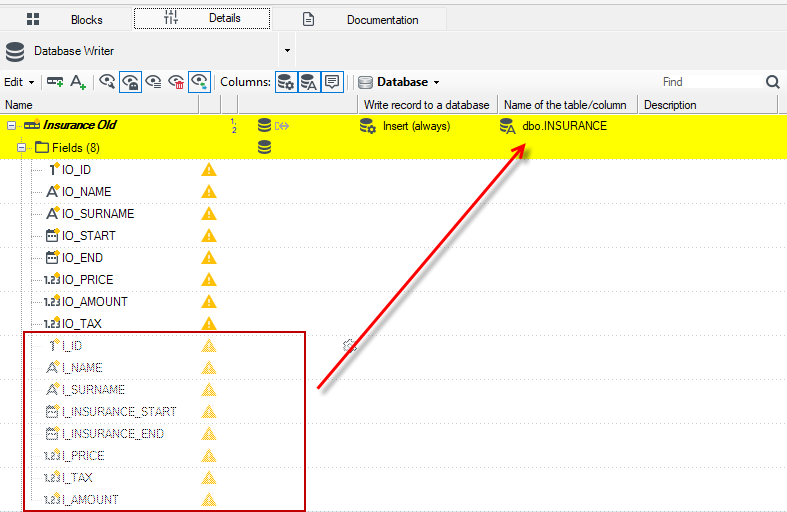Screen dimensions: 787x512
Task: Toggle the eye with blue arrow mapping icon
Action: (x=199, y=82)
